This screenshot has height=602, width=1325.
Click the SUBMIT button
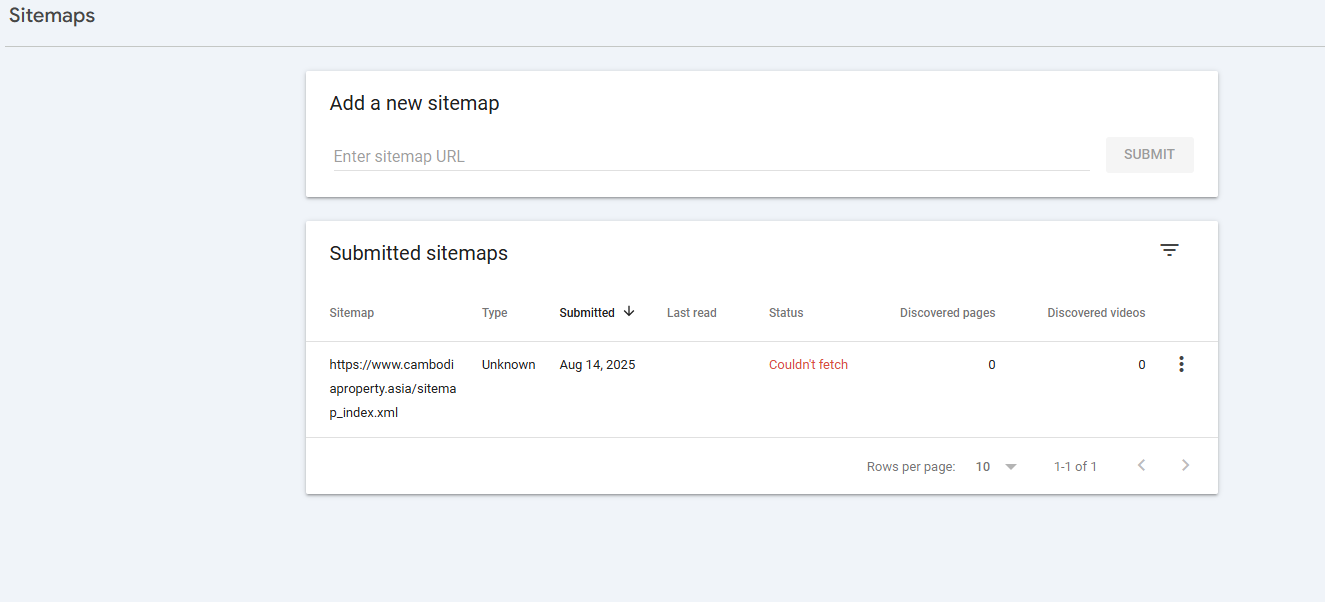(x=1149, y=154)
